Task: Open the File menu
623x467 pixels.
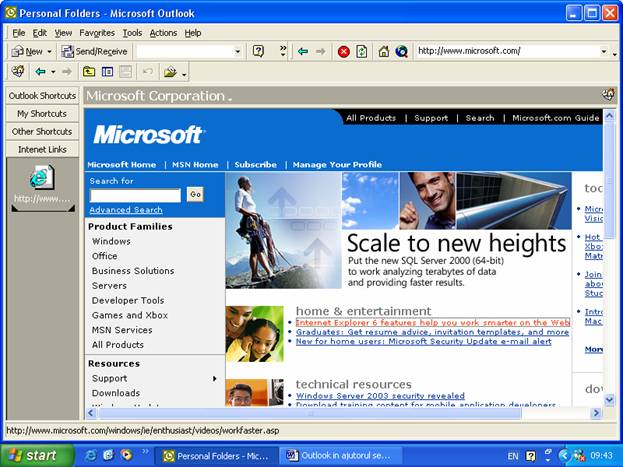Action: pos(19,33)
